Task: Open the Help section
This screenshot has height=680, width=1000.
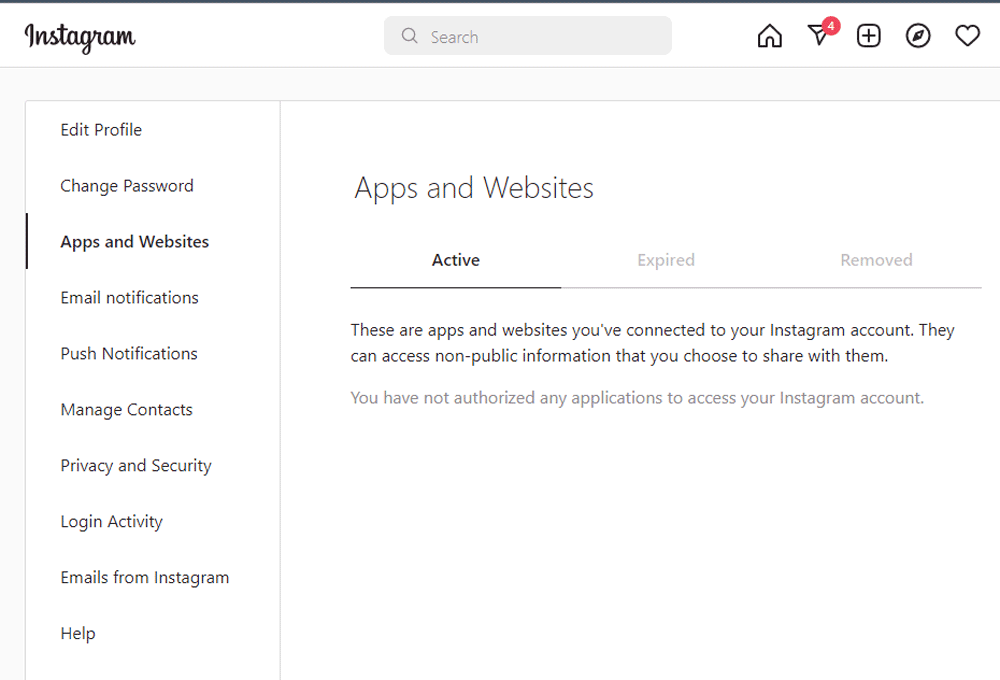Action: click(78, 633)
